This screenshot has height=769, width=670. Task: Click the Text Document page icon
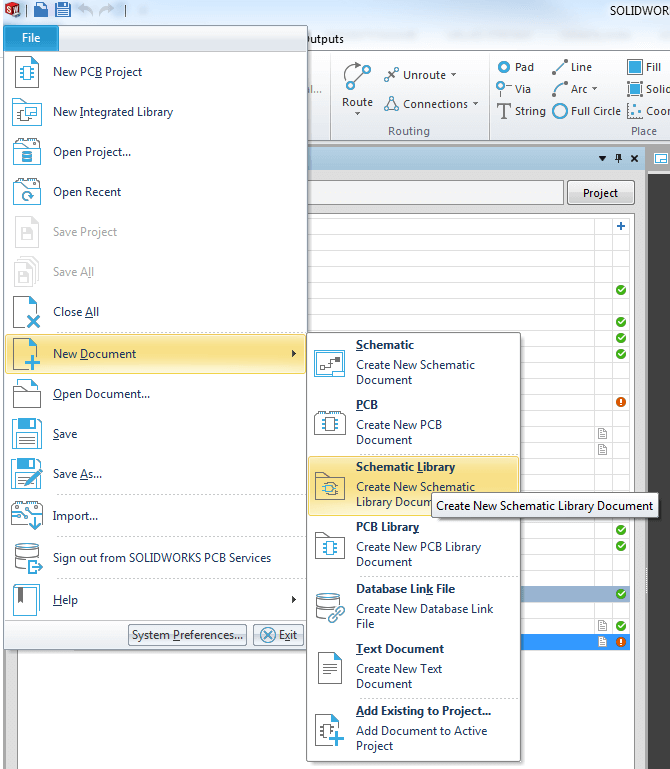330,667
